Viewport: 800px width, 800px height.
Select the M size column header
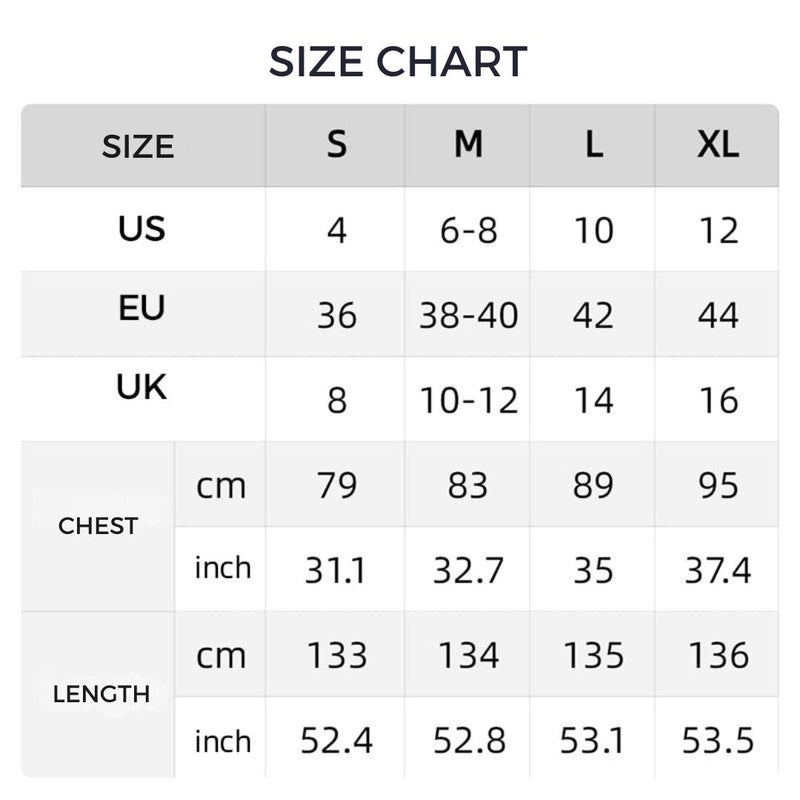pyautogui.click(x=468, y=145)
